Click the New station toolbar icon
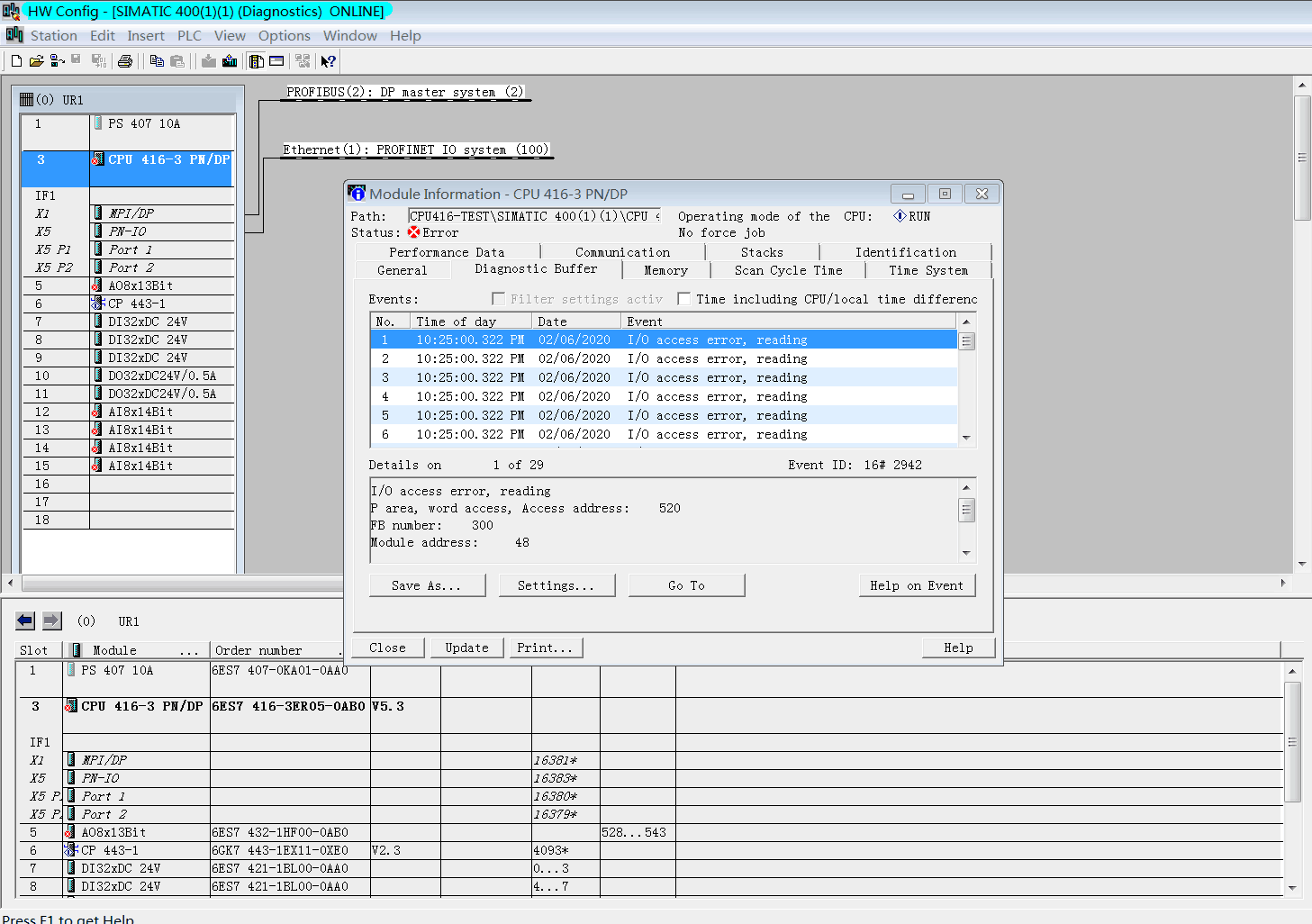This screenshot has height=924, width=1312. click(16, 61)
